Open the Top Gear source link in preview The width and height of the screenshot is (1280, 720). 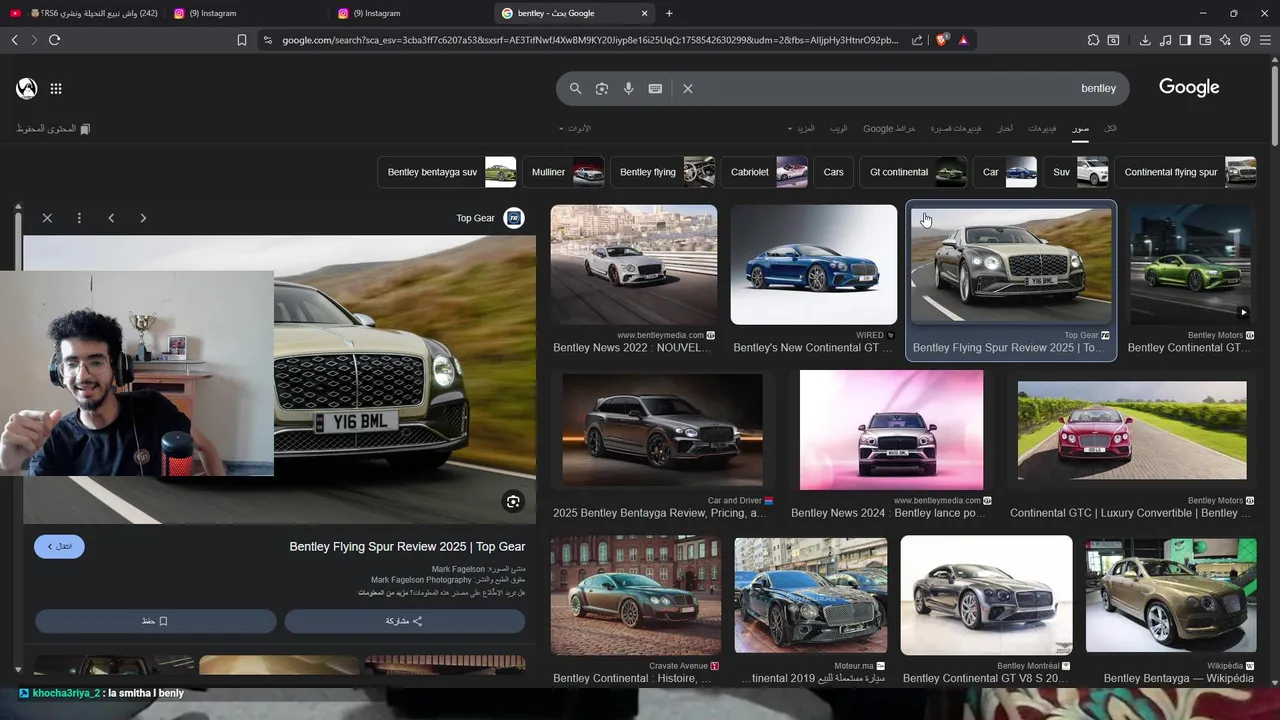point(490,218)
